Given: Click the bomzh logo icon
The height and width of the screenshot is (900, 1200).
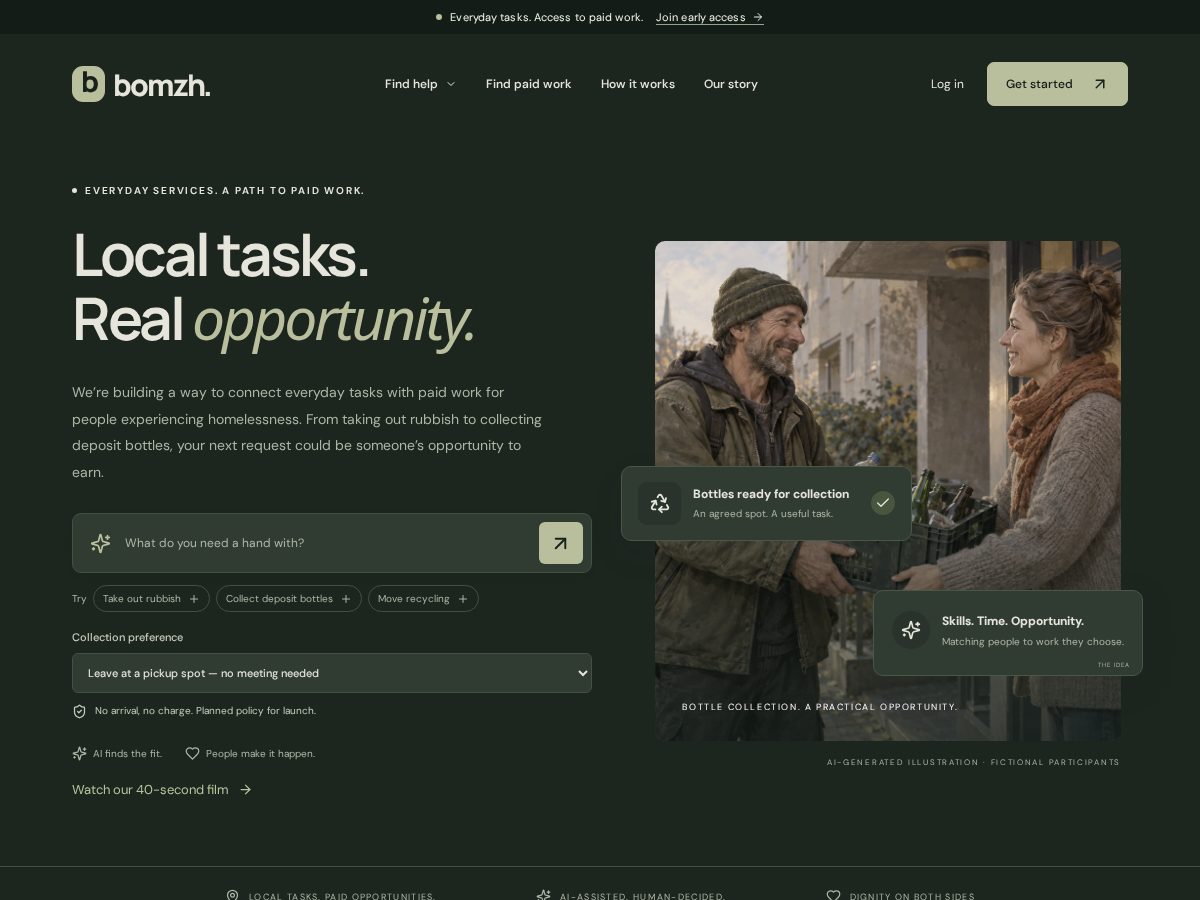Looking at the screenshot, I should coord(88,84).
